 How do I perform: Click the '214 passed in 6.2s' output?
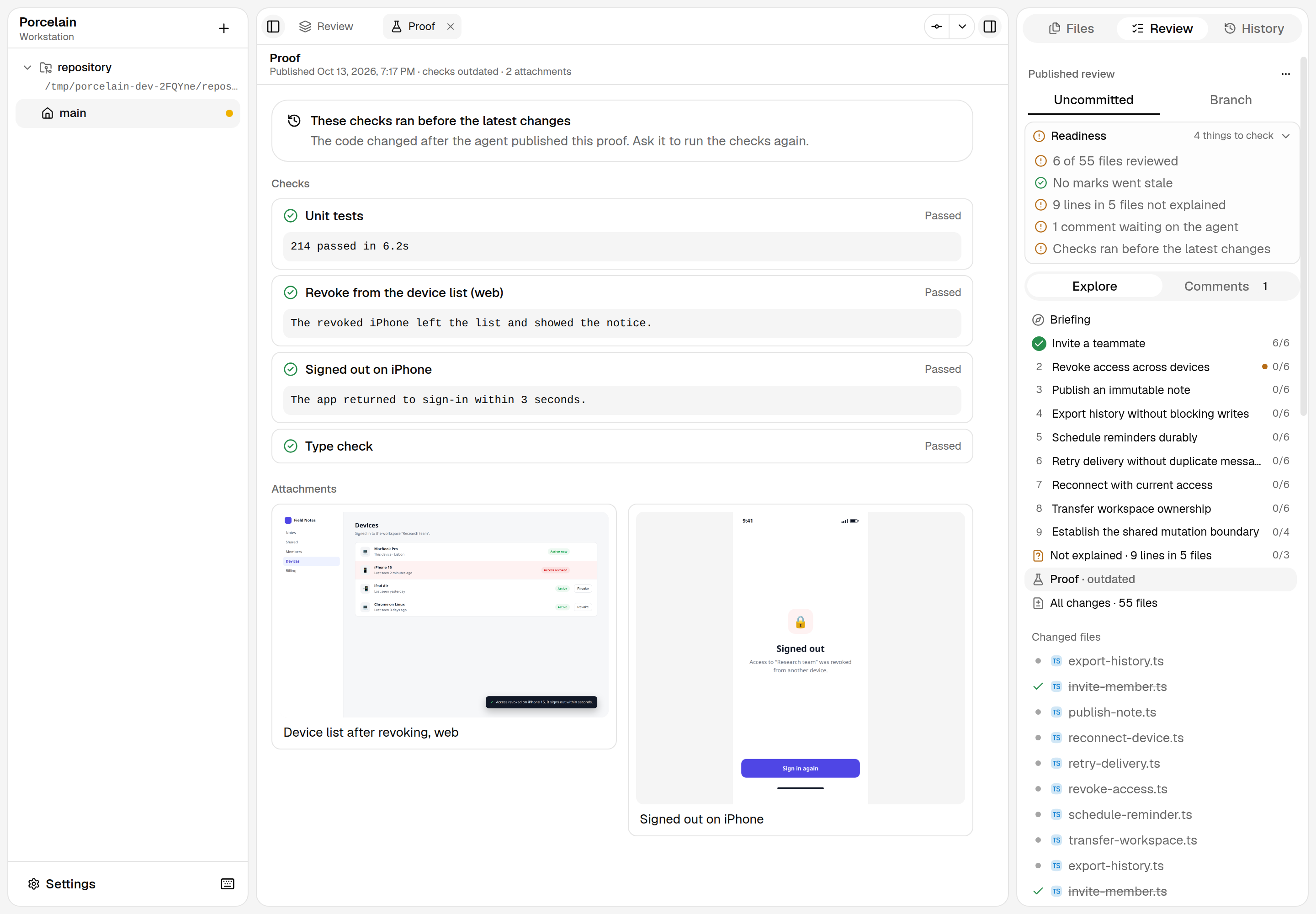point(622,246)
